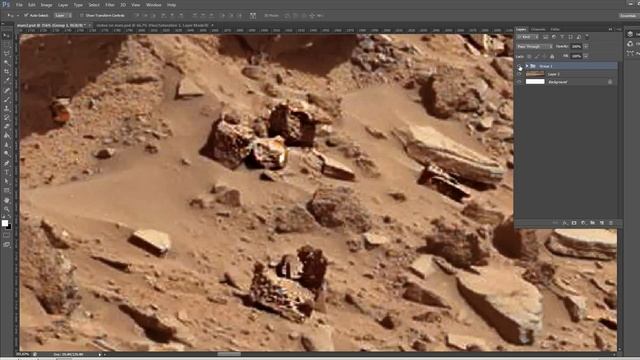Select the Brush tool

(7, 99)
